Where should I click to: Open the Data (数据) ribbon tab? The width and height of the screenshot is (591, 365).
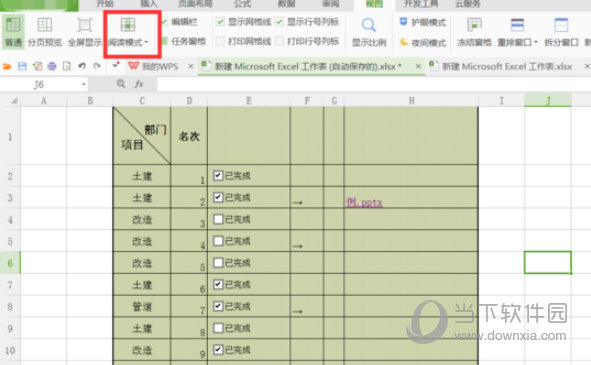click(x=286, y=4)
